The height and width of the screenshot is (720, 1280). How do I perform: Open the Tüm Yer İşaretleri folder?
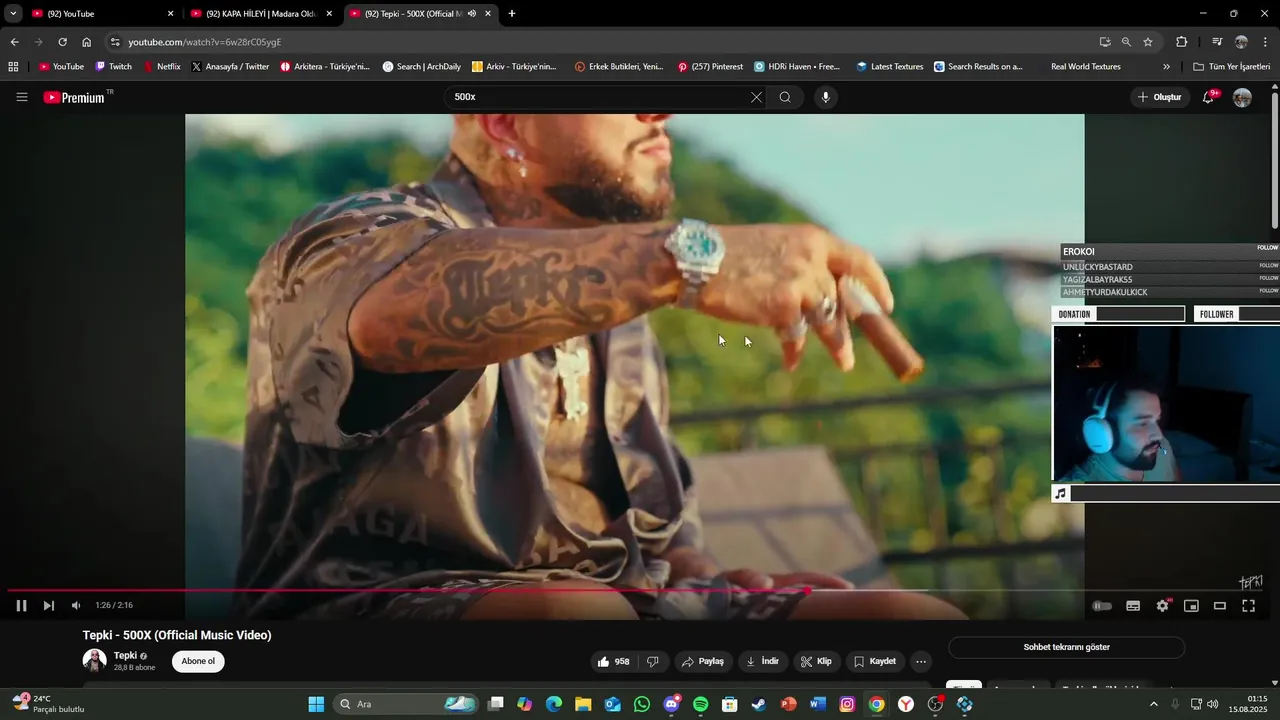pos(1232,67)
